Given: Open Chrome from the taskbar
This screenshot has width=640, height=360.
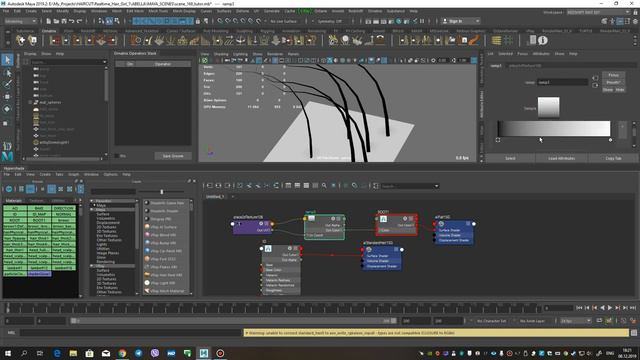Looking at the screenshot, I should tap(122, 353).
